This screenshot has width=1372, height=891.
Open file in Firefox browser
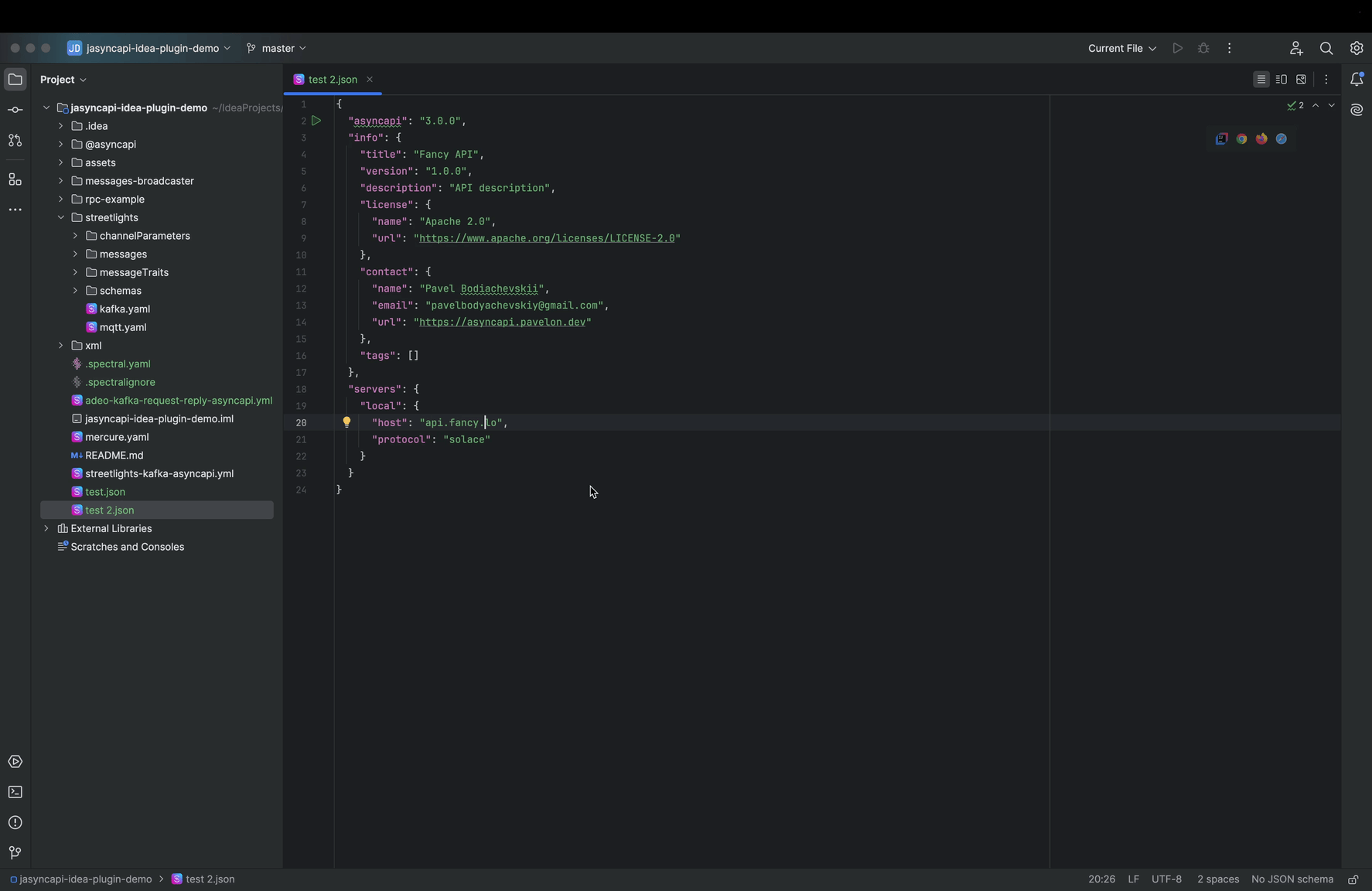pos(1261,138)
